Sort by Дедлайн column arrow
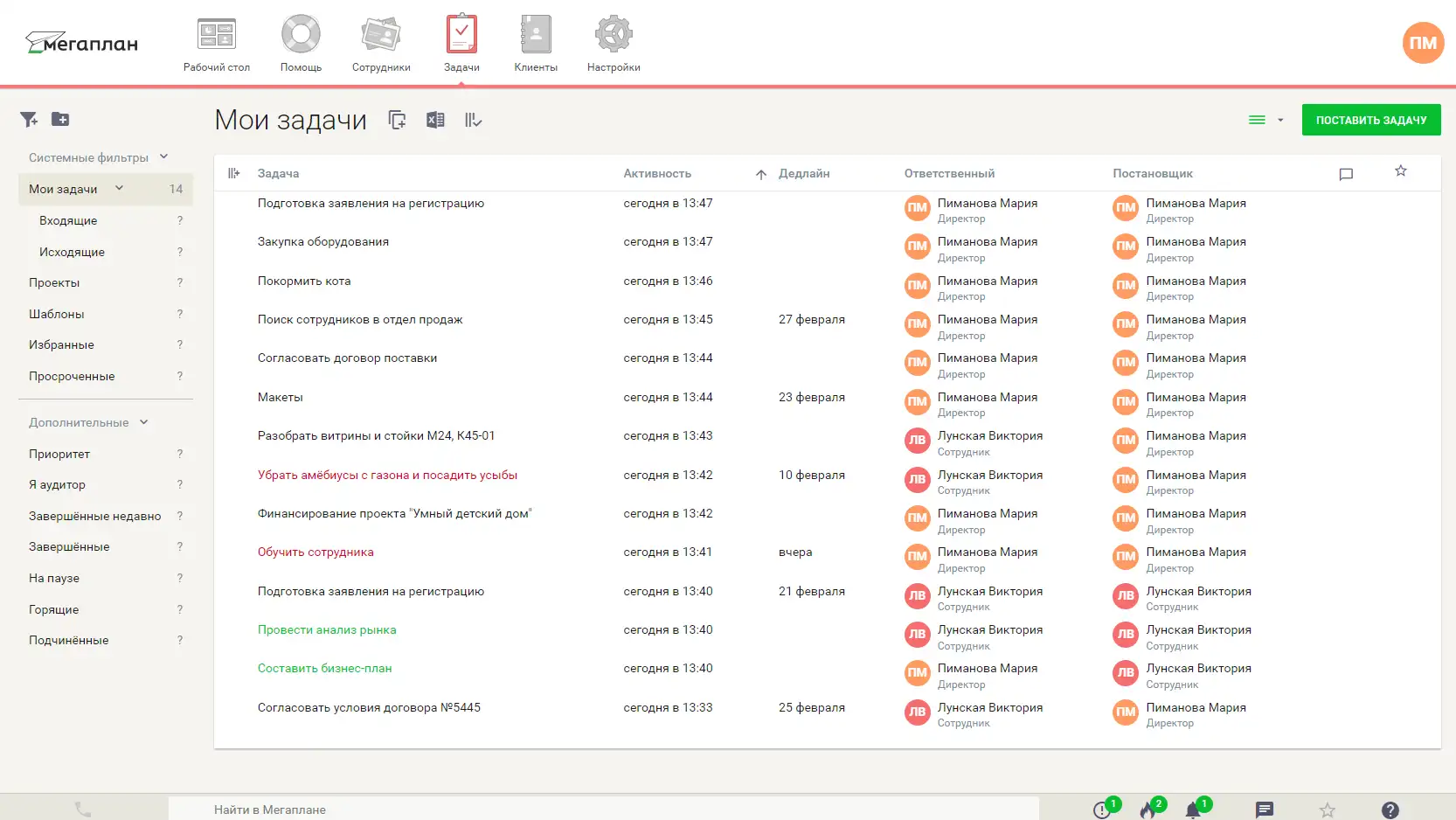The width and height of the screenshot is (1456, 820). point(761,174)
